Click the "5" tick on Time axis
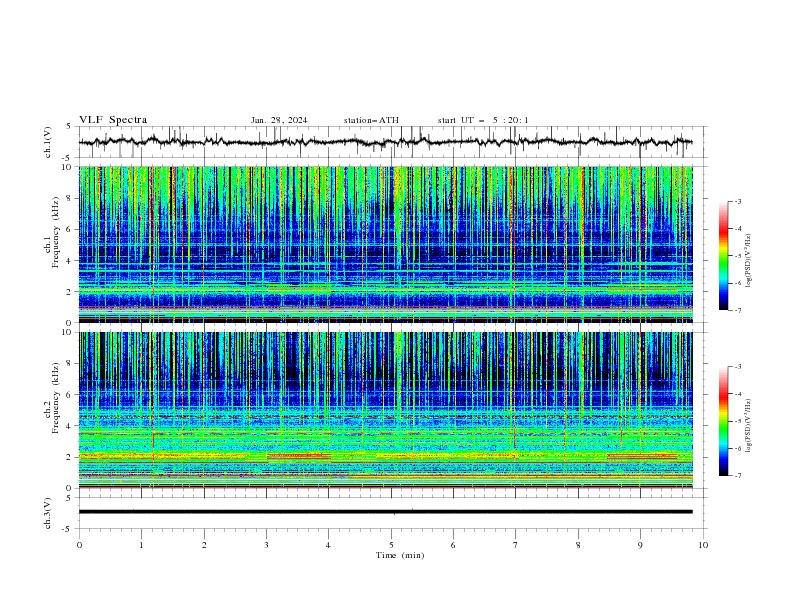Viewport: 792px width, 612px height. pyautogui.click(x=391, y=545)
